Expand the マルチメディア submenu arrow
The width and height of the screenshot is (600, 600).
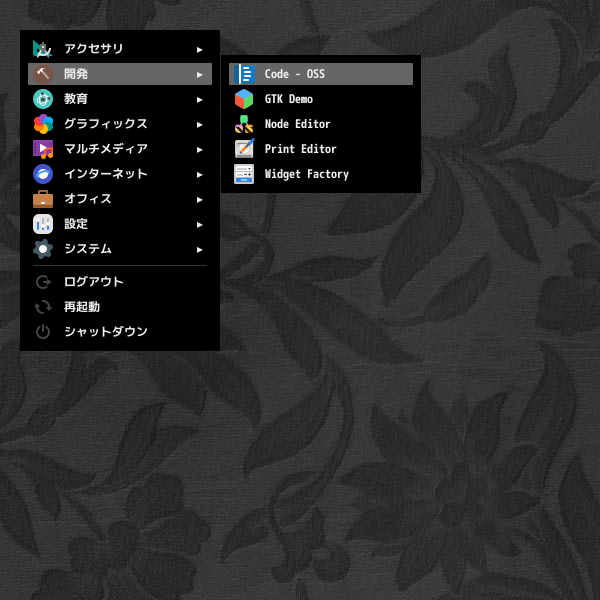199,150
